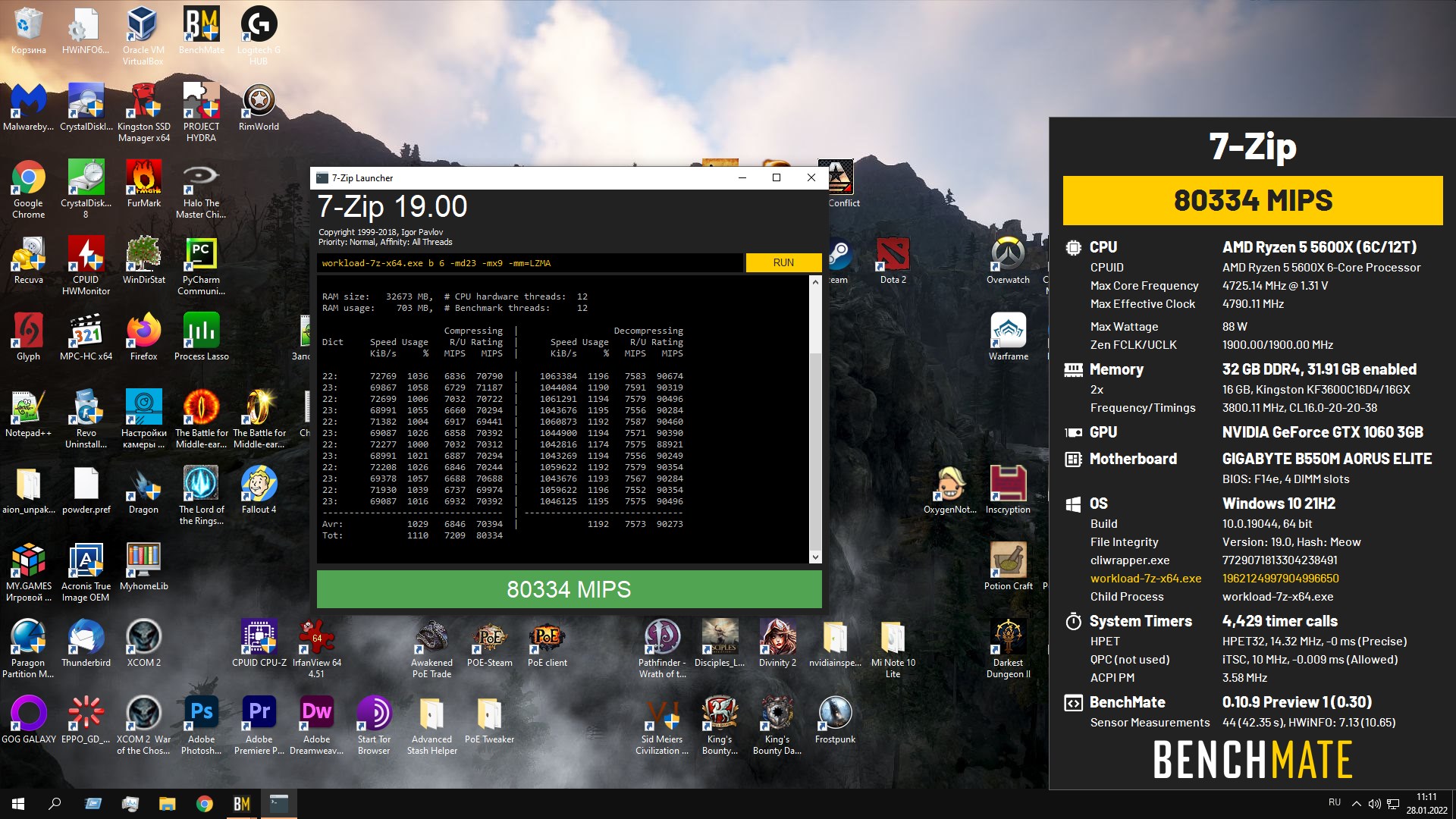
Task: Launch XCOM 2 desktop shortcut
Action: click(143, 643)
